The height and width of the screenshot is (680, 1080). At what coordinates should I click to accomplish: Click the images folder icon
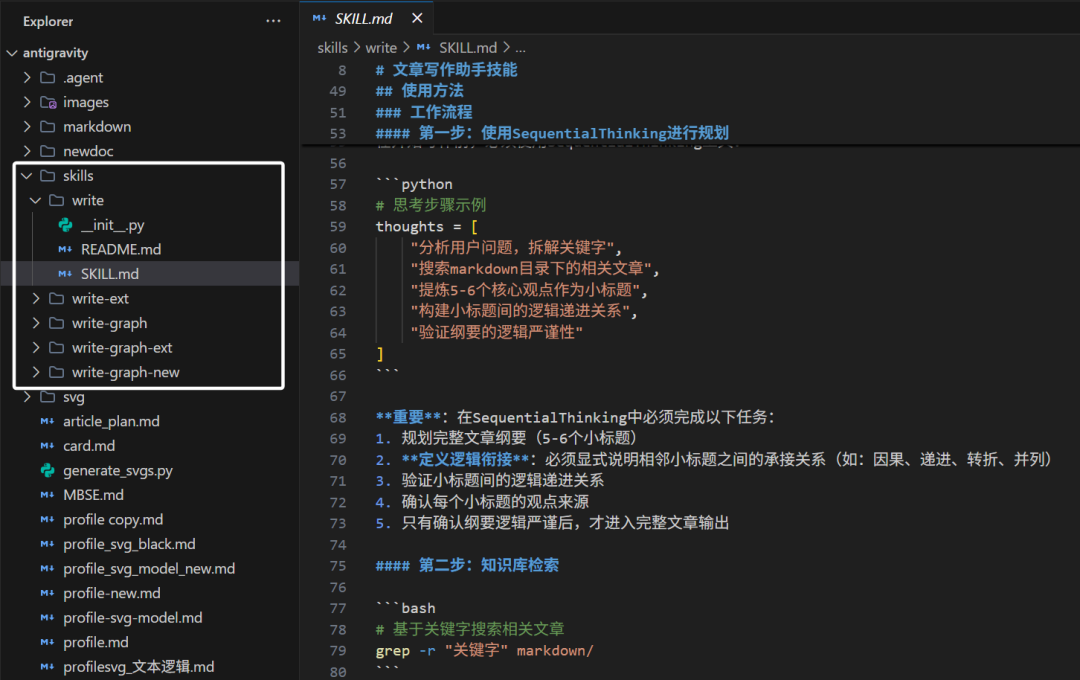coord(48,102)
